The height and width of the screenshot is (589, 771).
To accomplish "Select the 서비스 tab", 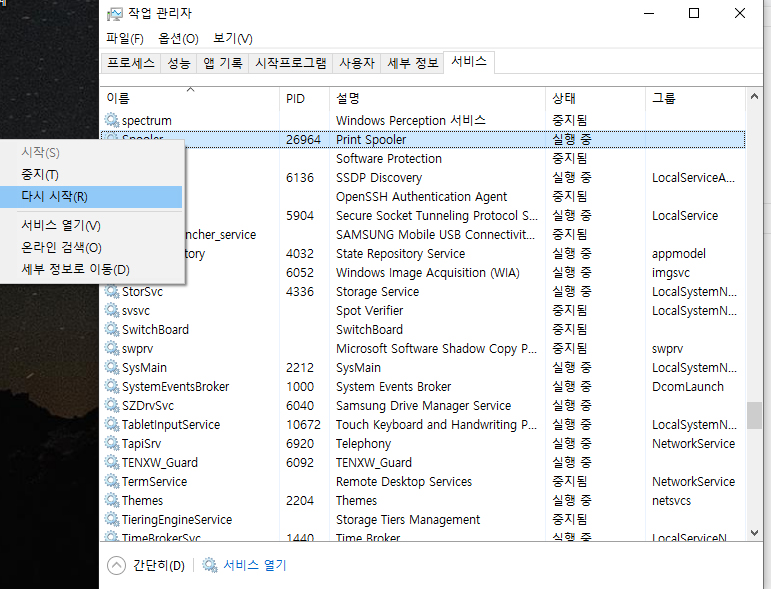I will tap(469, 61).
